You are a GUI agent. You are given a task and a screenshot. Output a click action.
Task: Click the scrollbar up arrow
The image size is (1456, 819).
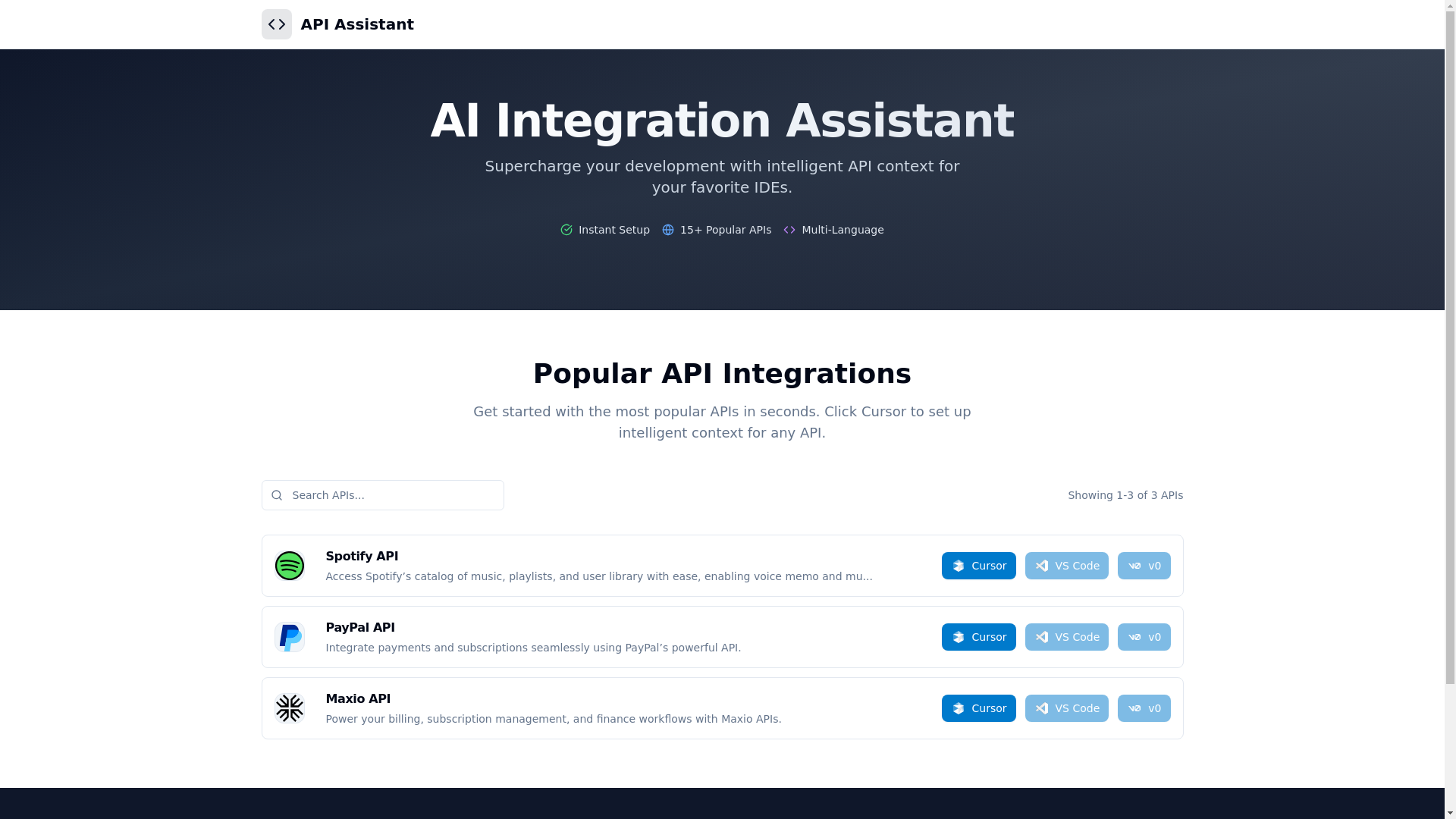click(x=1450, y=5)
